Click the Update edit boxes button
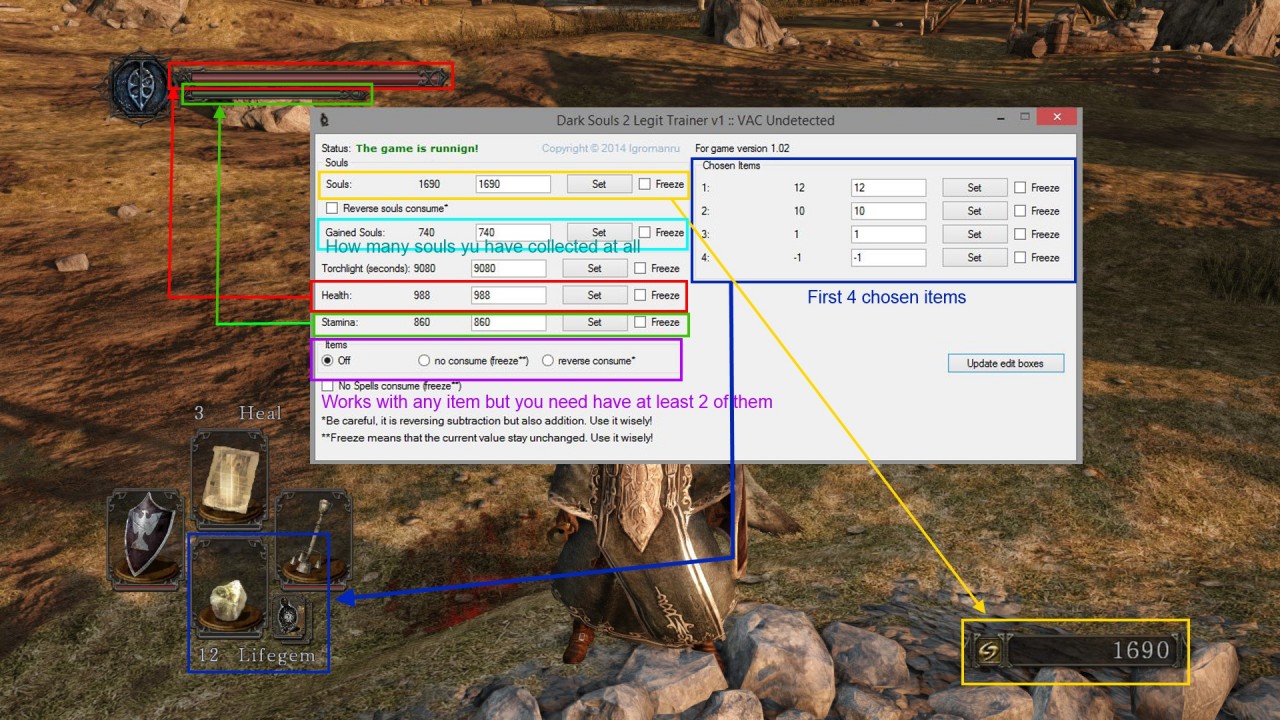 (1005, 363)
